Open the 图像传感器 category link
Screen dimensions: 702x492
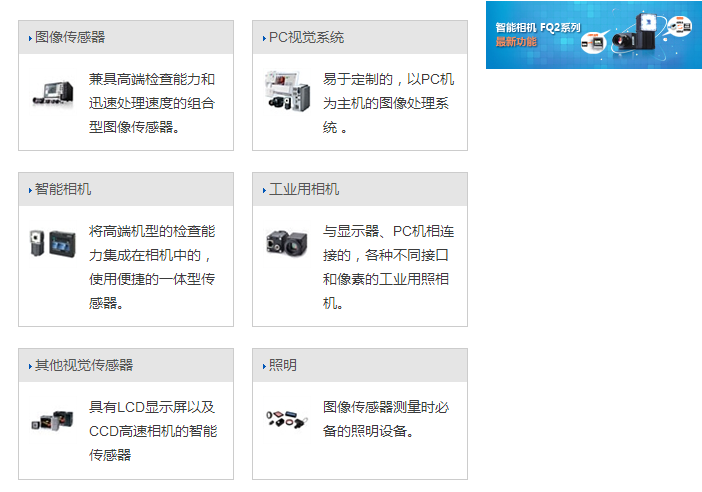[x=70, y=37]
